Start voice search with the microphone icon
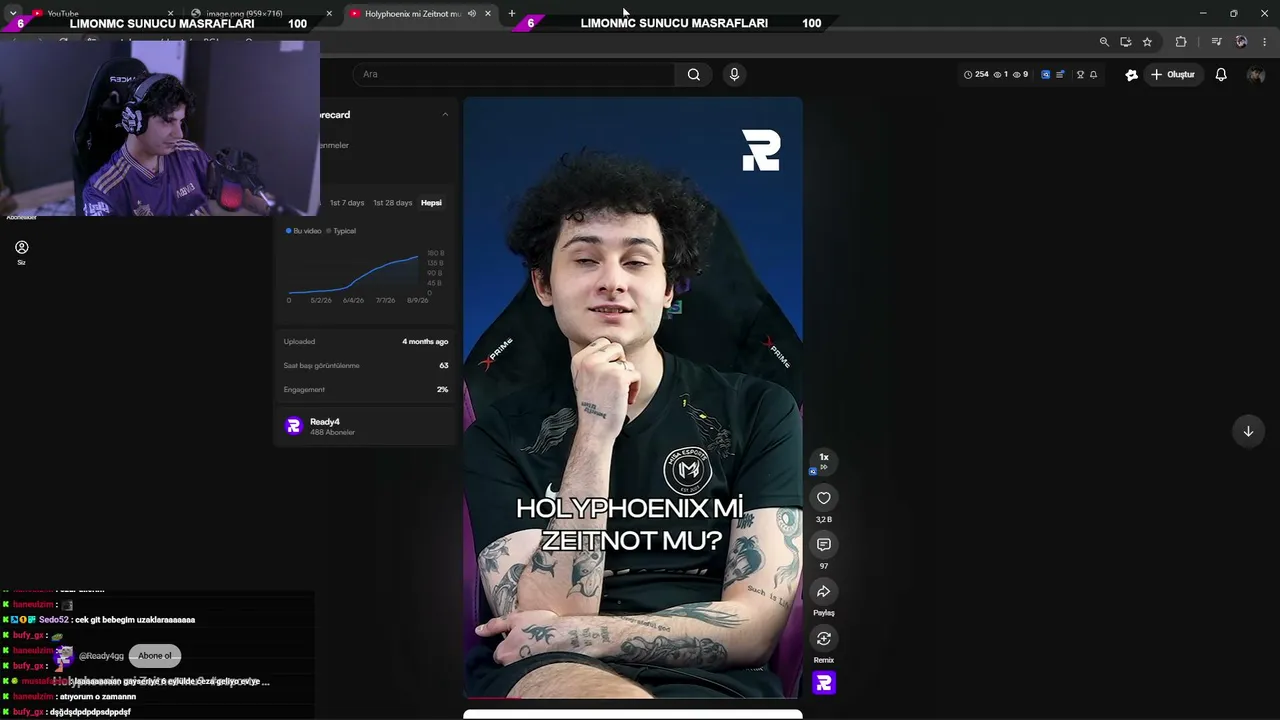 coord(734,74)
